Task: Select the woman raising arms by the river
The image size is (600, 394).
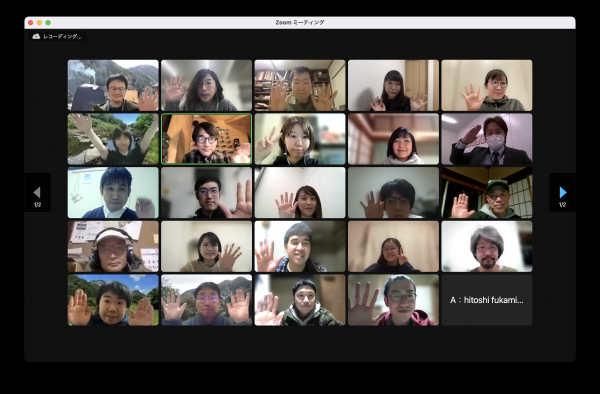Action: point(113,139)
